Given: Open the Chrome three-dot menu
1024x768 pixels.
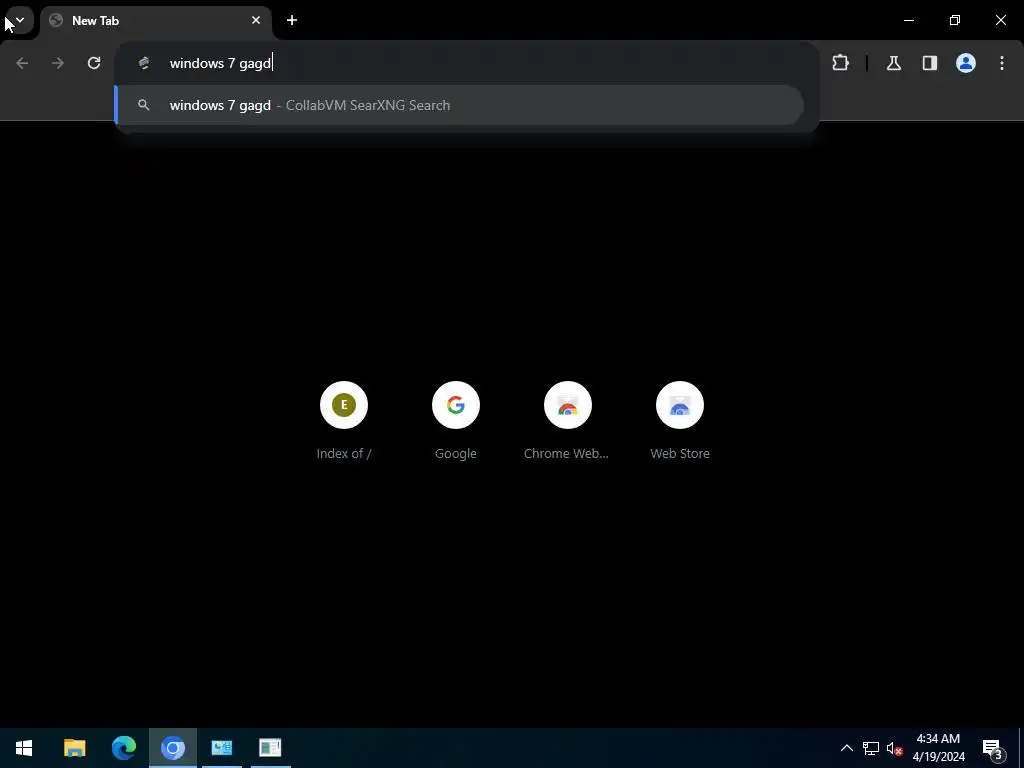Looking at the screenshot, I should point(1002,63).
